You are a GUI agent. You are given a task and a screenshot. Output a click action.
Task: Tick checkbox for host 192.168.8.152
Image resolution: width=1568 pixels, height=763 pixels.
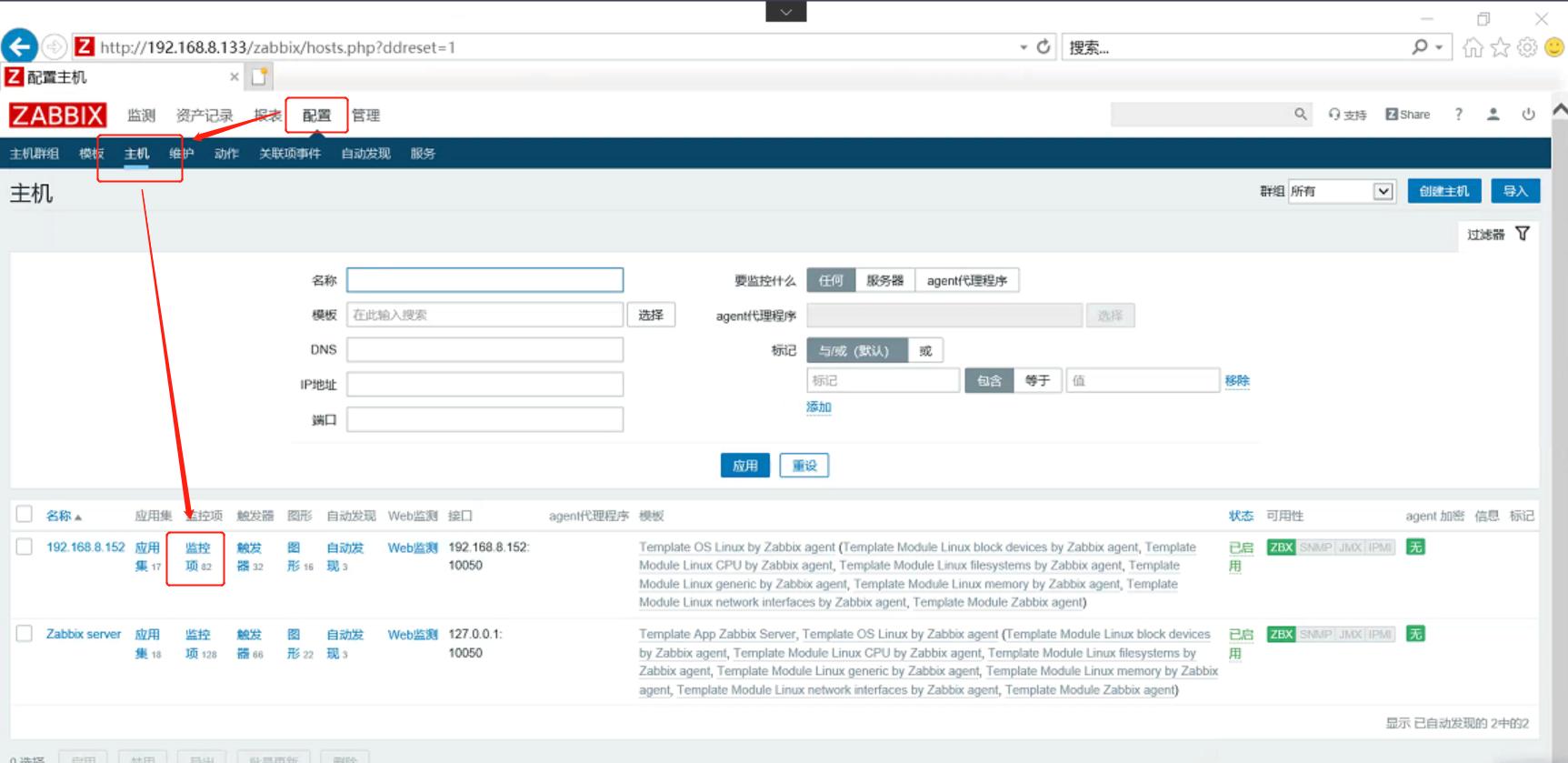(x=25, y=547)
